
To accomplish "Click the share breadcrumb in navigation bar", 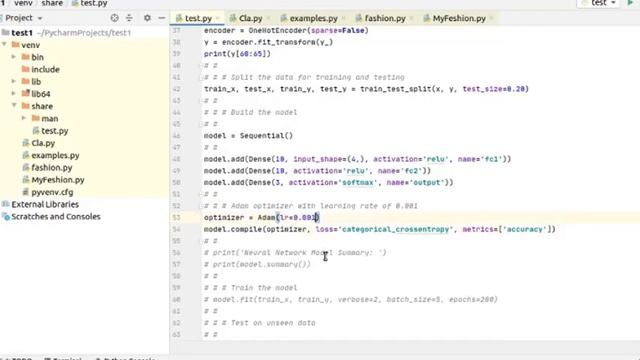I will click(x=52, y=3).
